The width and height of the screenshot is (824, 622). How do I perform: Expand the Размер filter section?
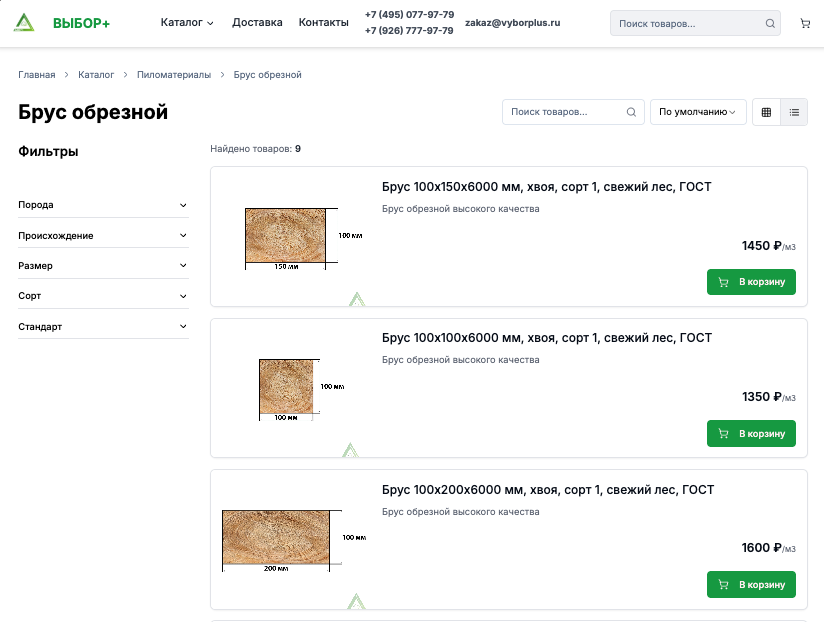103,266
